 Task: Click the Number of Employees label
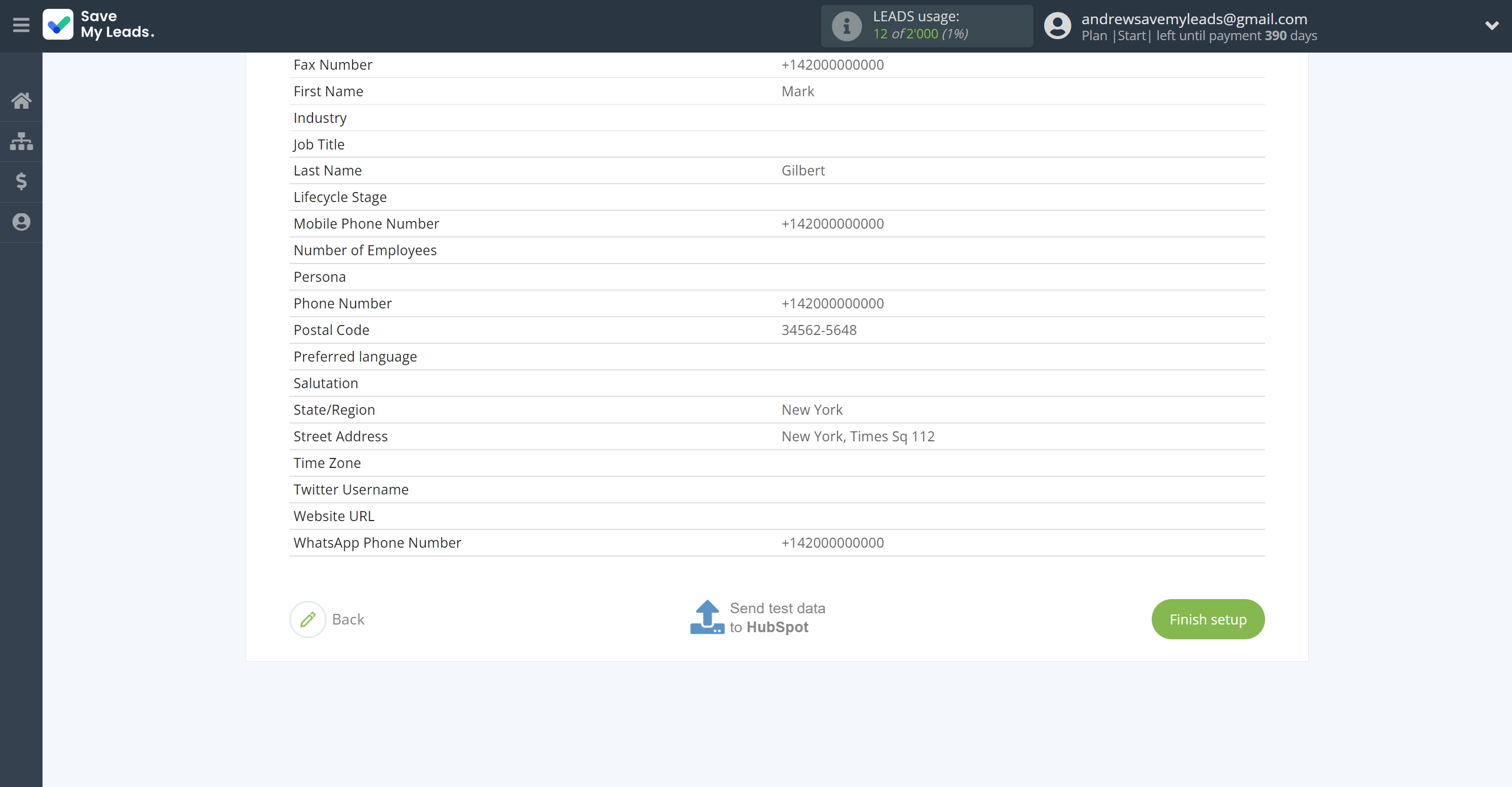(x=365, y=250)
